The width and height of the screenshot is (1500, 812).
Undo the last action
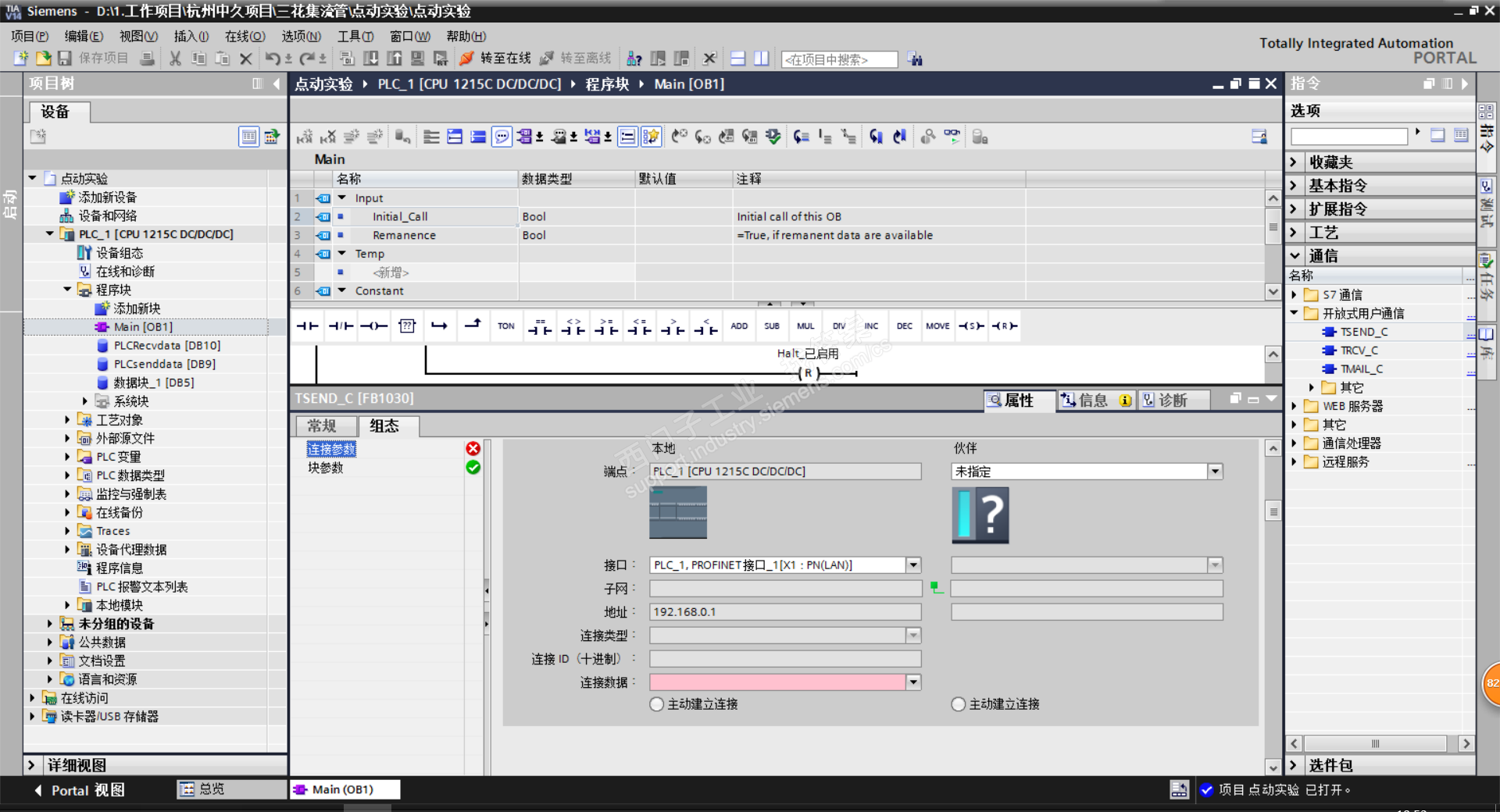273,59
